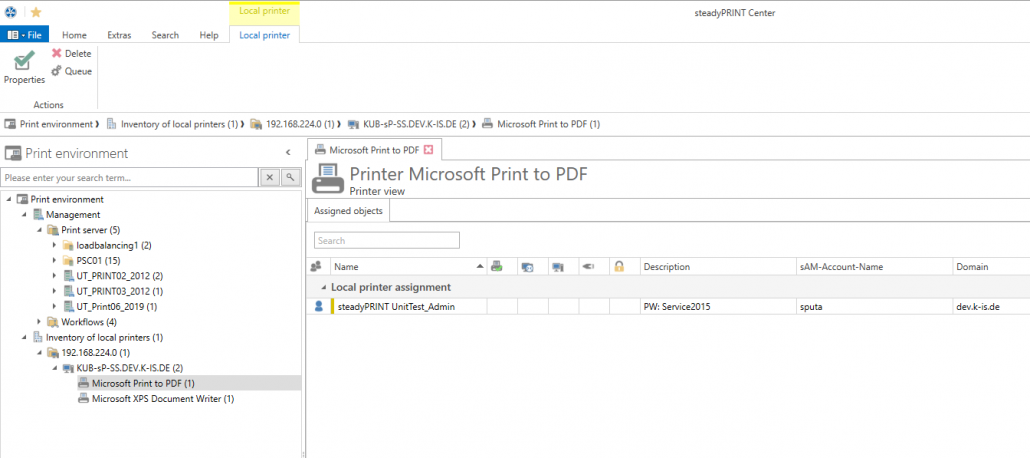1030x458 pixels.
Task: Expand the UT_PRINT02_2012 (2) node
Action: [55, 275]
